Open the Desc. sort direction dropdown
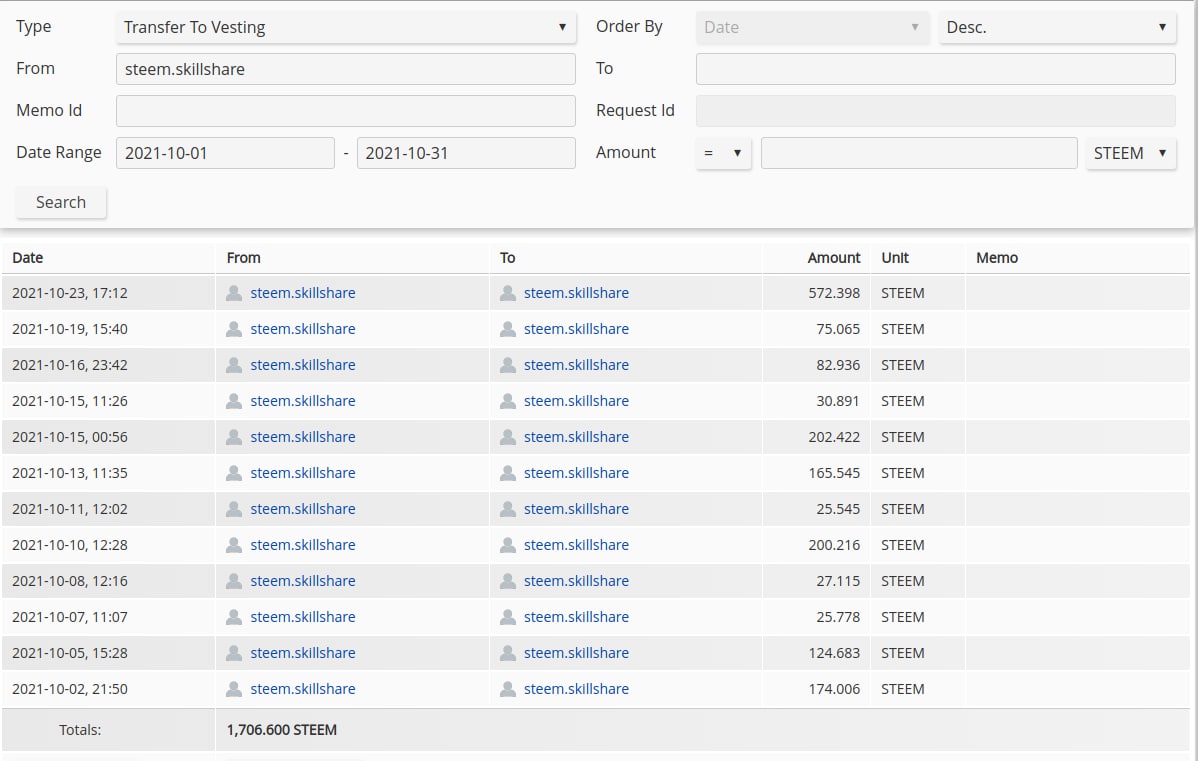 click(x=1056, y=27)
